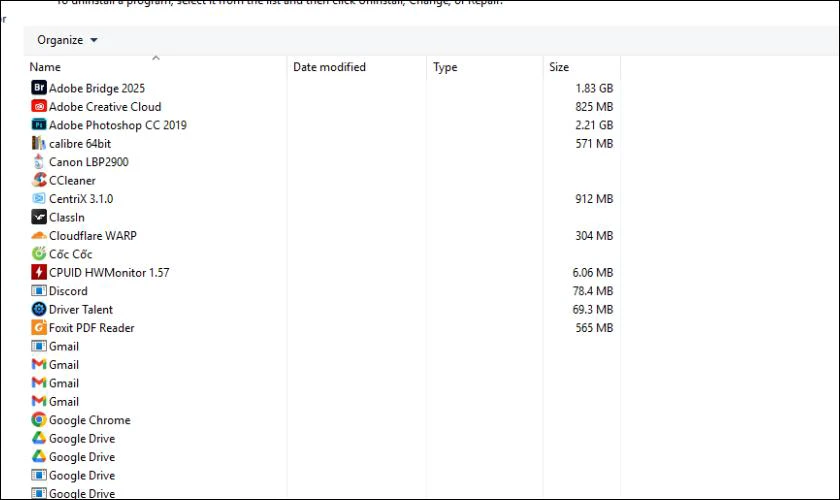The width and height of the screenshot is (840, 500).
Task: Select the Driver Talent gear icon
Action: click(39, 309)
